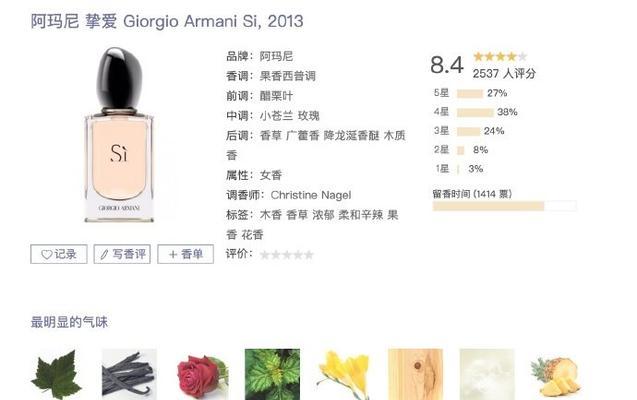Click the 记录 heart button

[58, 254]
